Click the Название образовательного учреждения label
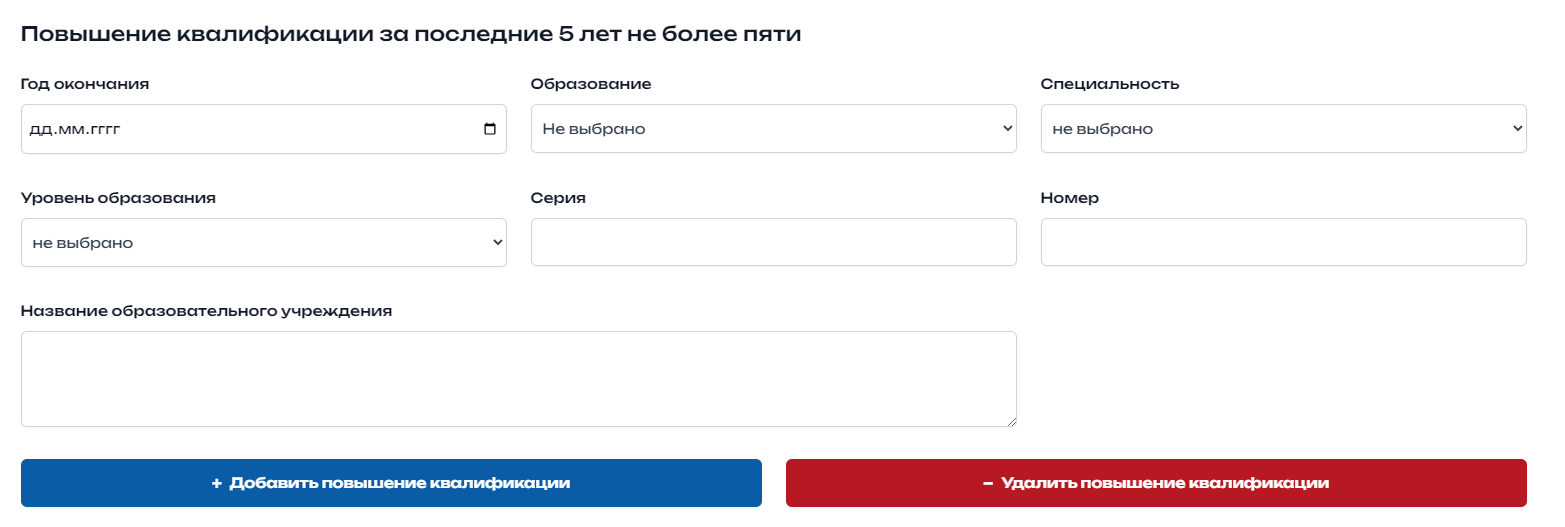This screenshot has width=1565, height=527. (x=206, y=311)
